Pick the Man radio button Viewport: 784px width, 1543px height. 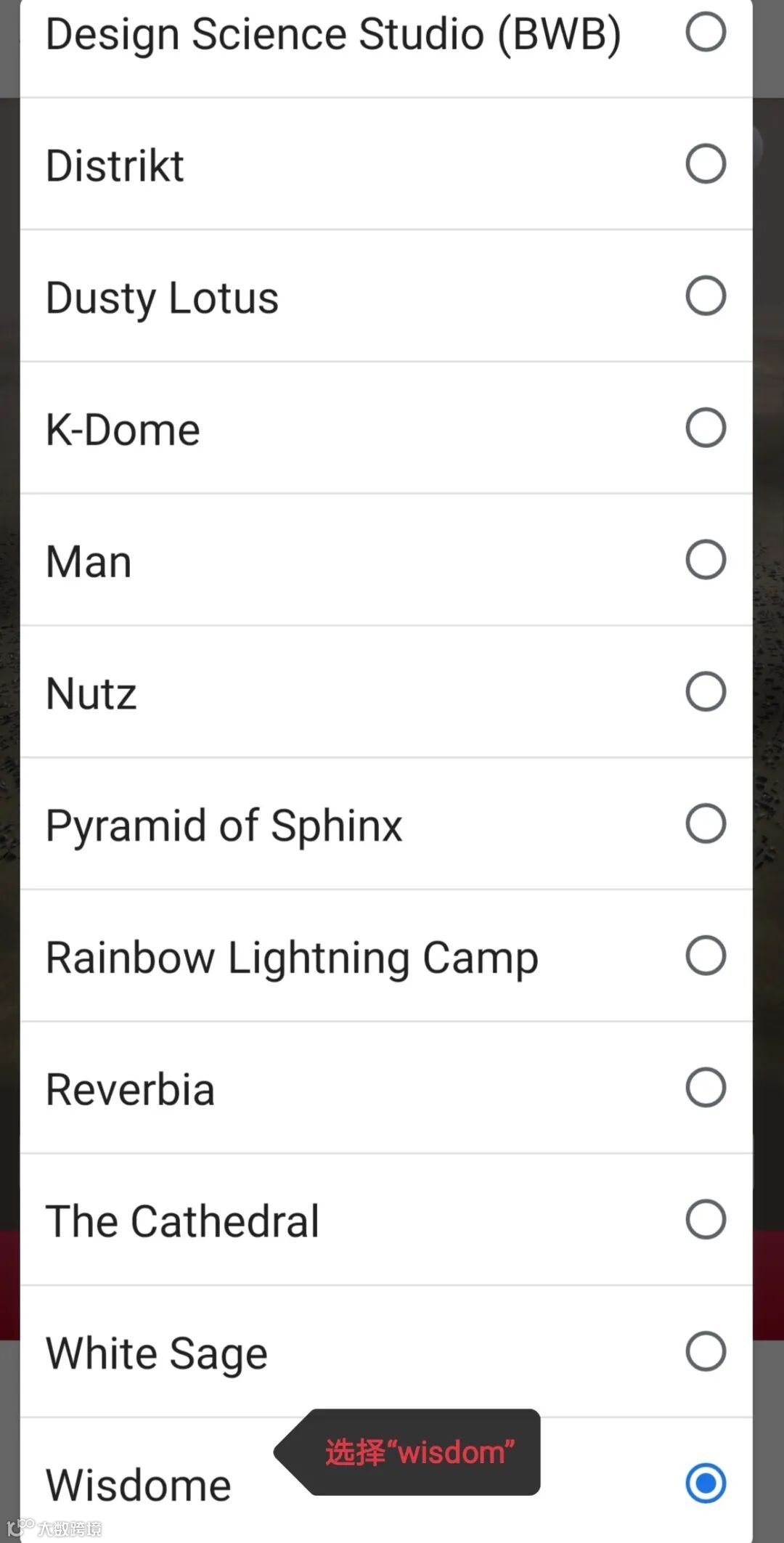706,560
